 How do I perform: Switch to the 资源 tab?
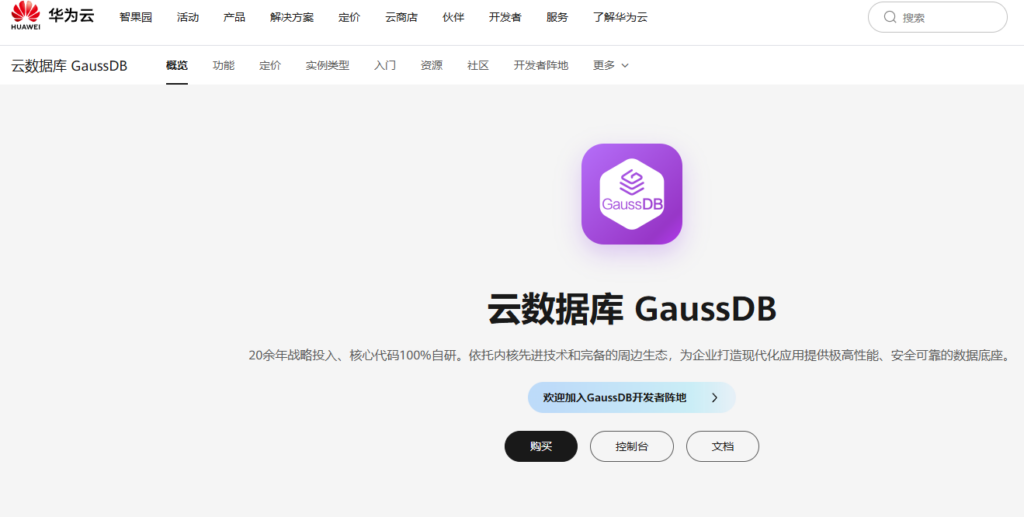click(431, 65)
